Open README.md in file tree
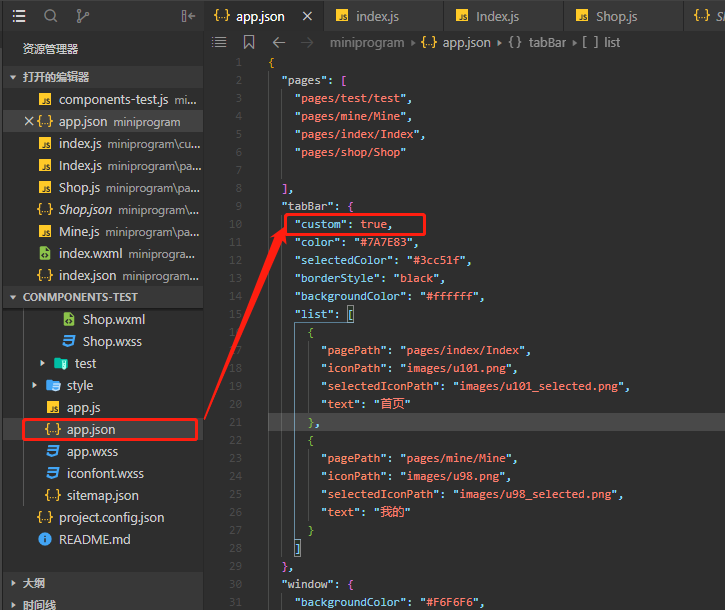This screenshot has height=610, width=725. [103, 539]
